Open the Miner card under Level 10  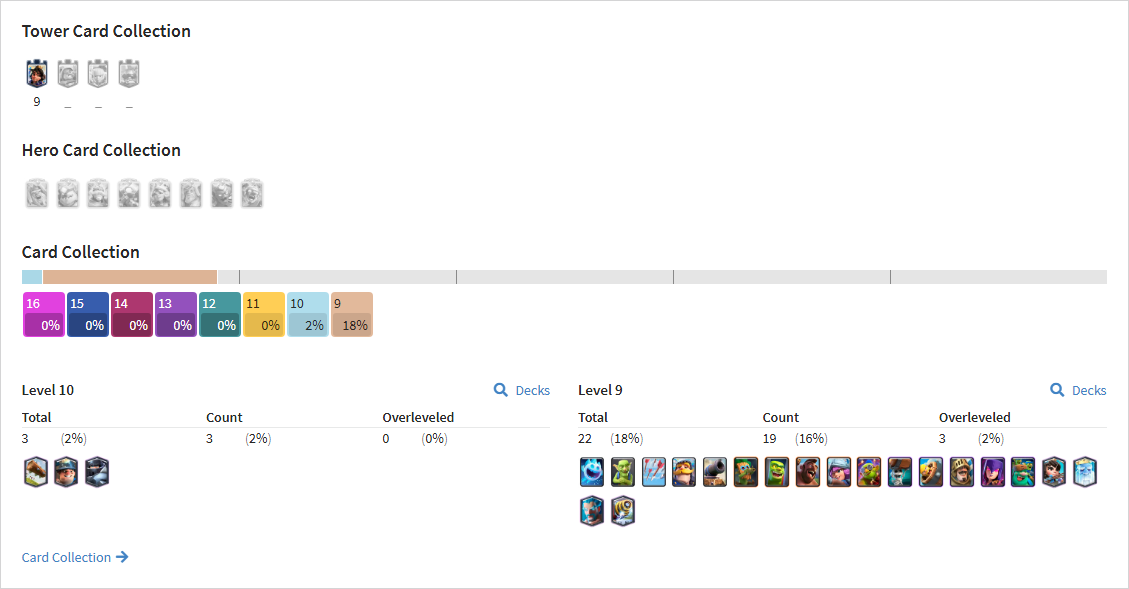[x=66, y=472]
